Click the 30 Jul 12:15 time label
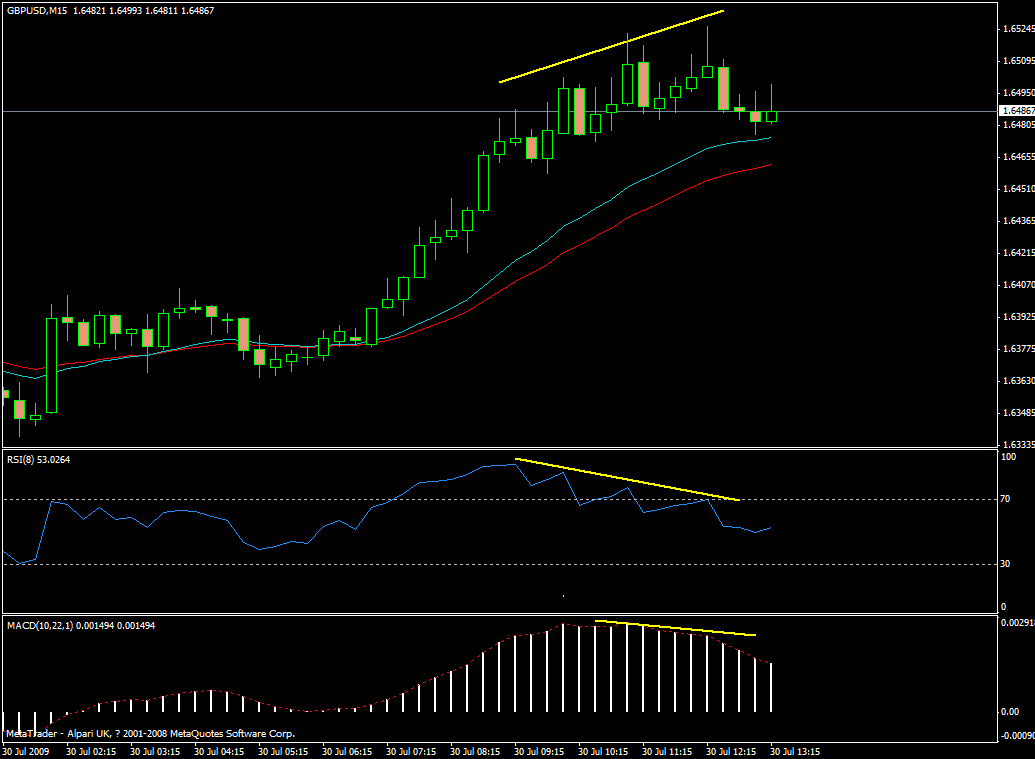 [x=731, y=752]
